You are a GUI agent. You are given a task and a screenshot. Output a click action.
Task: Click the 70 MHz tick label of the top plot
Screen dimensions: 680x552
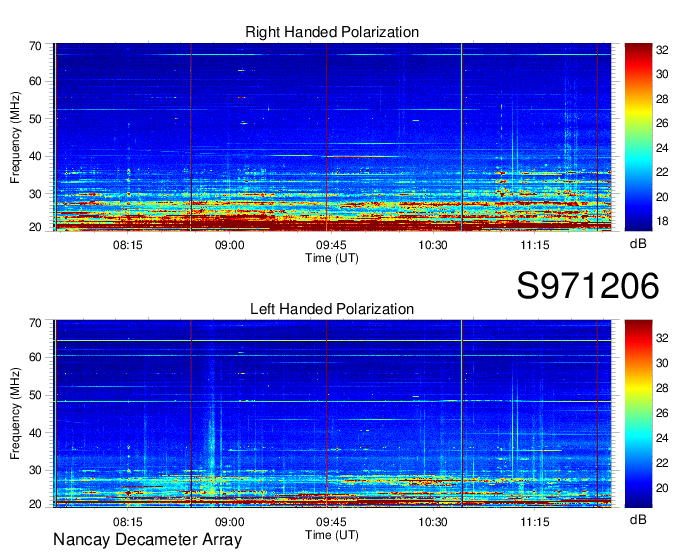click(35, 46)
